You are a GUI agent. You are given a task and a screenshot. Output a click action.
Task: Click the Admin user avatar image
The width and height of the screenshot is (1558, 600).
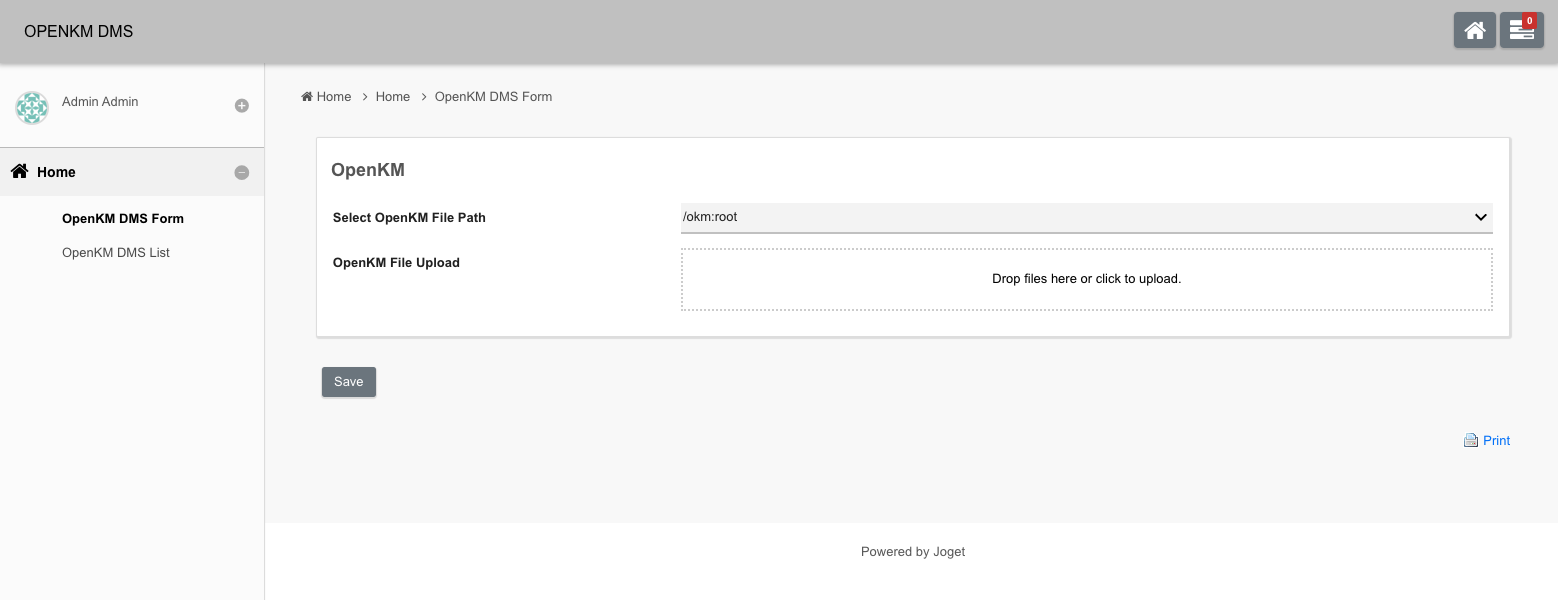pyautogui.click(x=32, y=108)
